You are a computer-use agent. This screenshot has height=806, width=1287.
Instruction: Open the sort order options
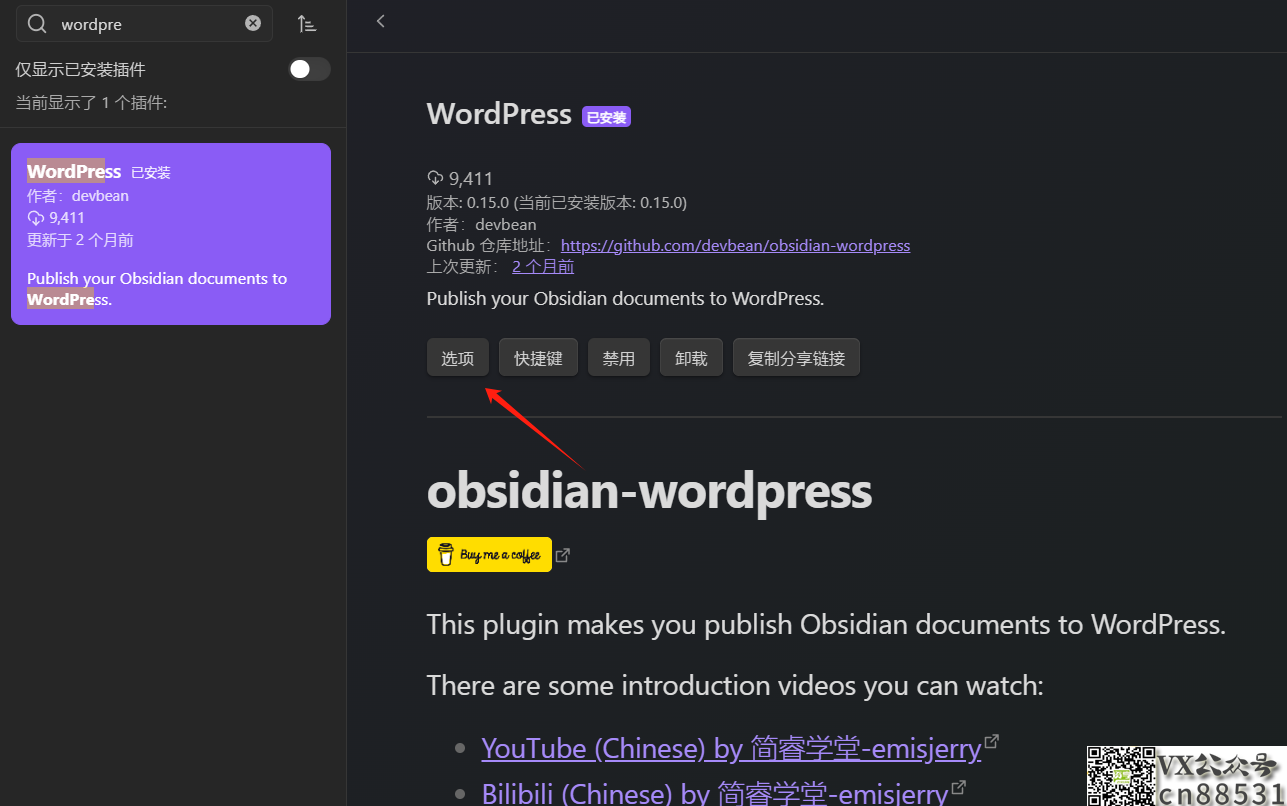click(307, 24)
